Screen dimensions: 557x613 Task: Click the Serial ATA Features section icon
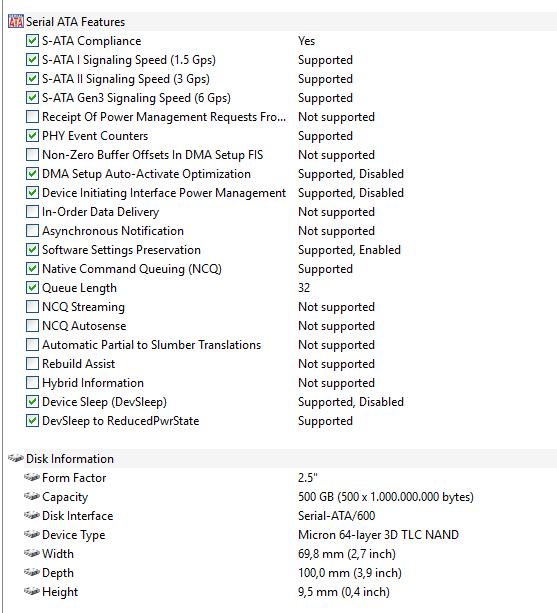click(x=16, y=22)
